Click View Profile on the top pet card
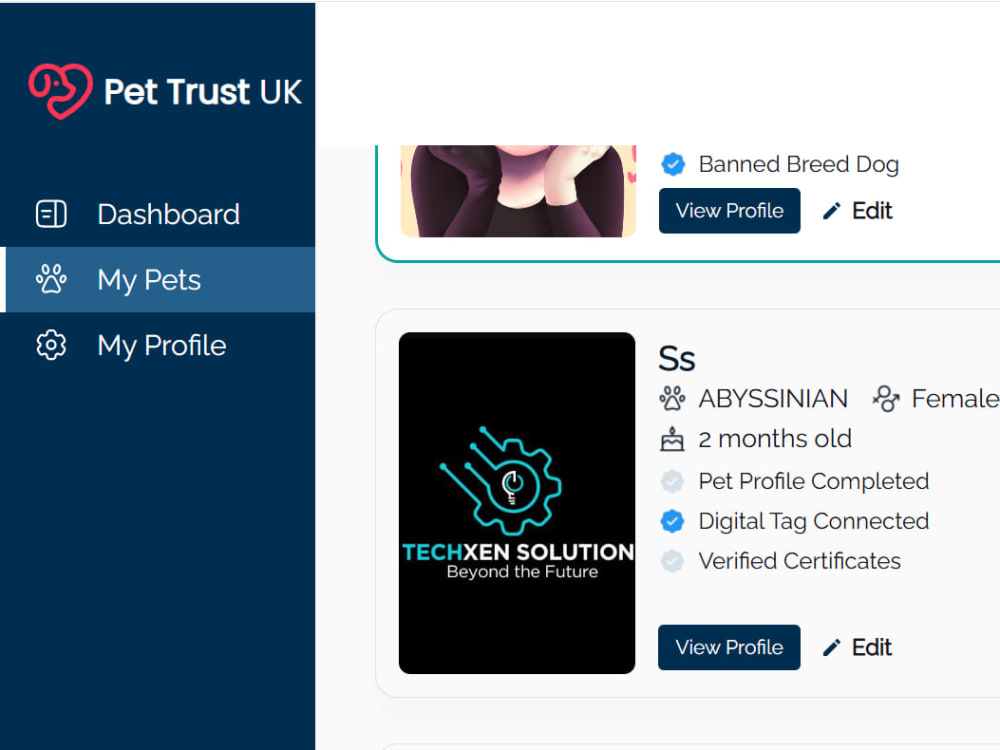The height and width of the screenshot is (750, 1000). click(730, 210)
